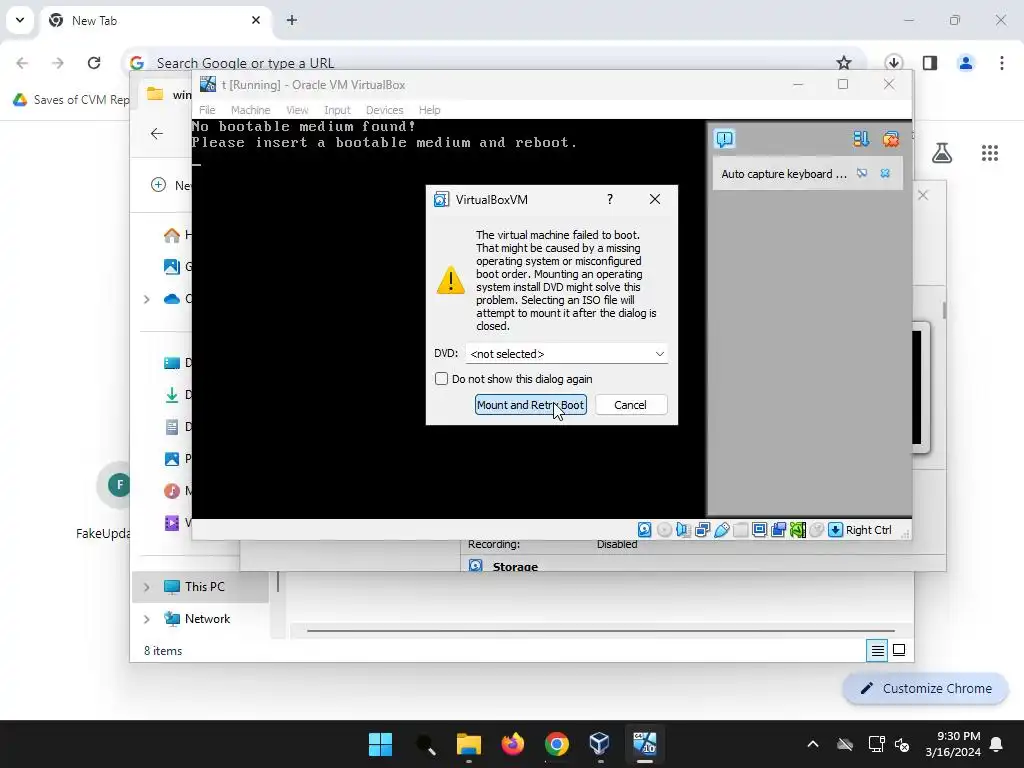Image resolution: width=1024 pixels, height=768 pixels.
Task: Click the green CPU/virtualization status icon
Action: pyautogui.click(x=797, y=530)
